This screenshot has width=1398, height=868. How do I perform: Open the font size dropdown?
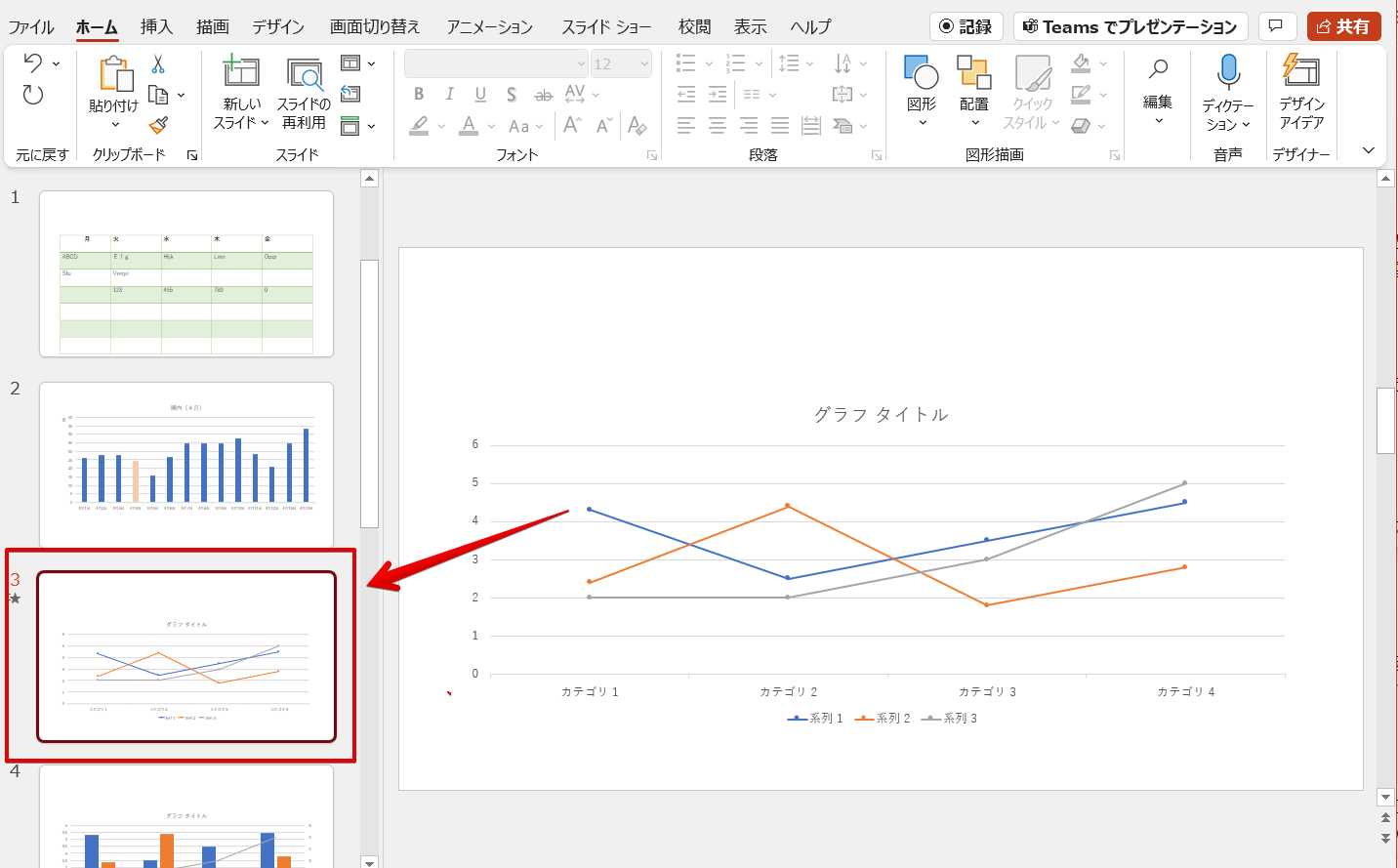(644, 64)
